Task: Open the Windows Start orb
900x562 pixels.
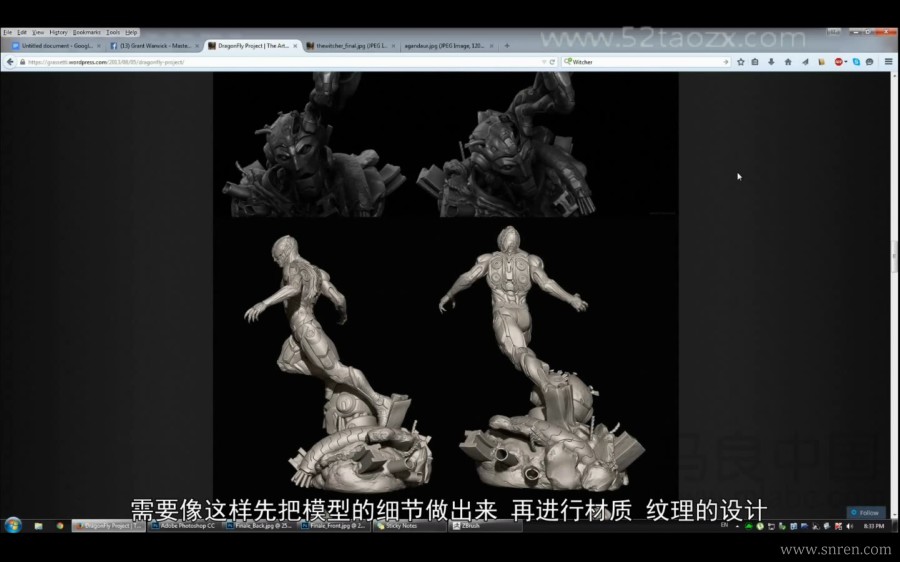Action: click(13, 525)
